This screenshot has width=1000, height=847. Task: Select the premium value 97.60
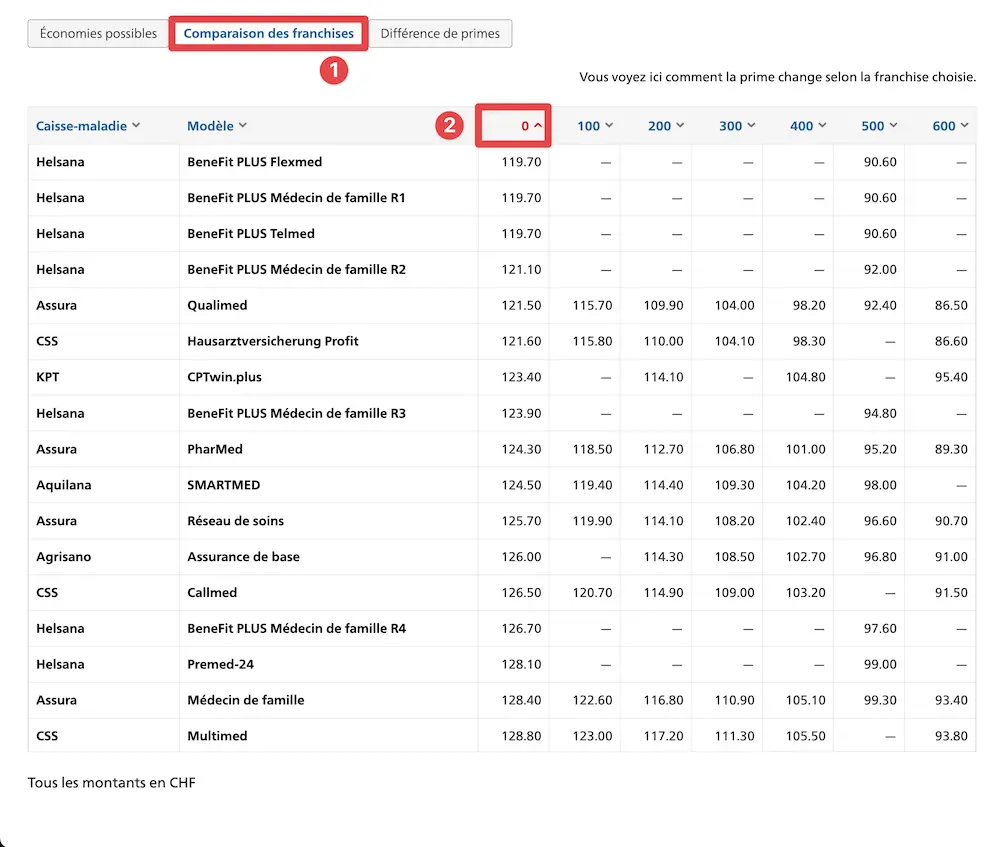click(880, 628)
